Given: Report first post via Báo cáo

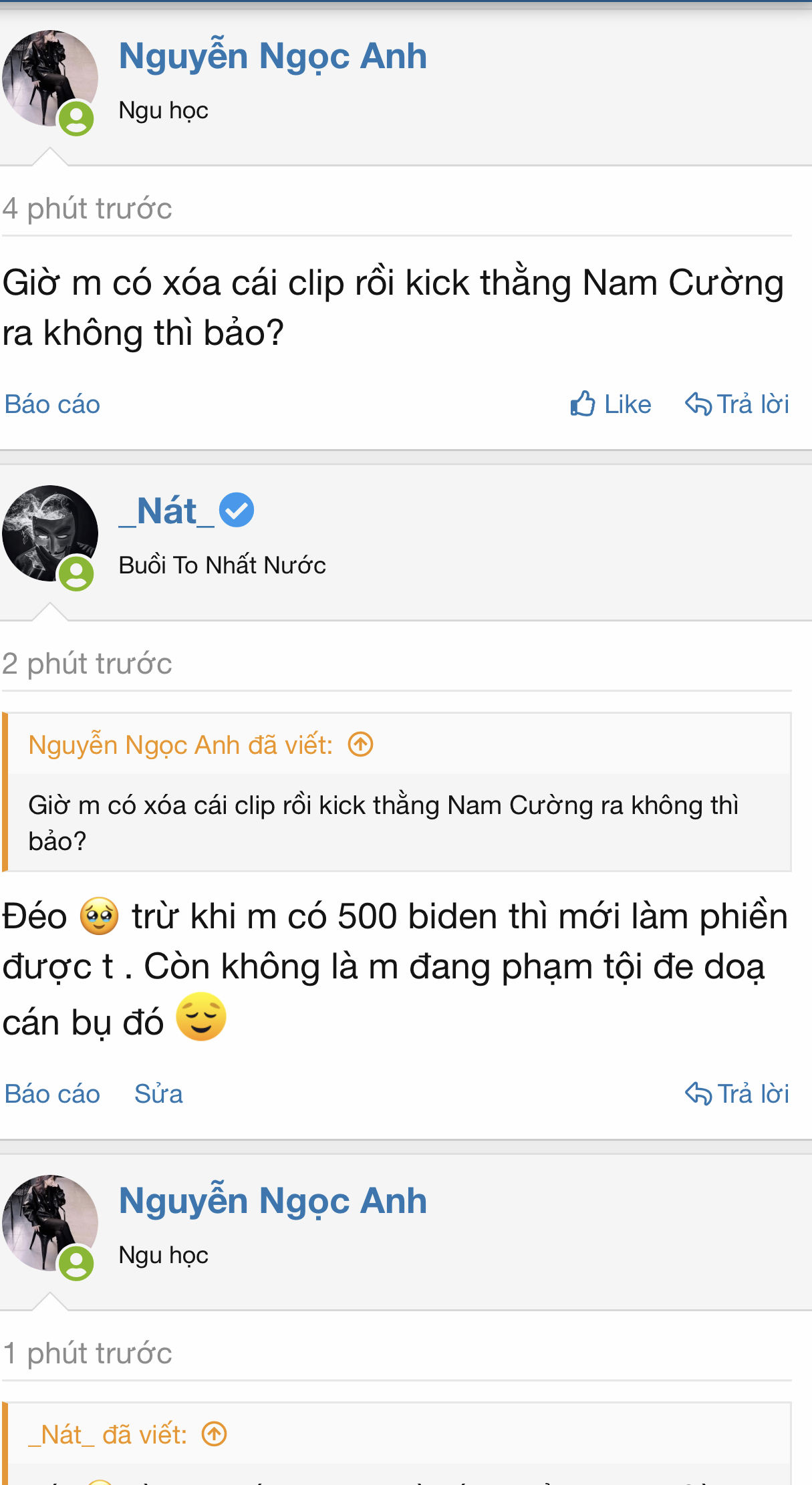Looking at the screenshot, I should (x=52, y=404).
